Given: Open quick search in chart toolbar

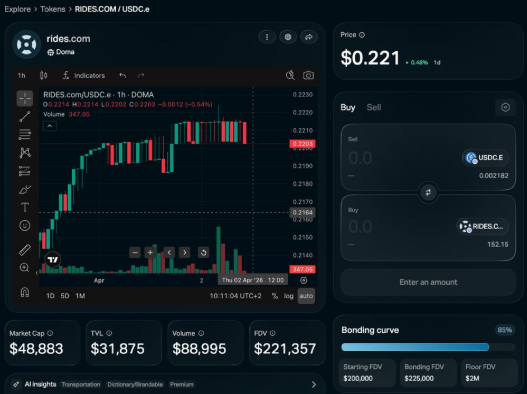Looking at the screenshot, I should pos(290,75).
